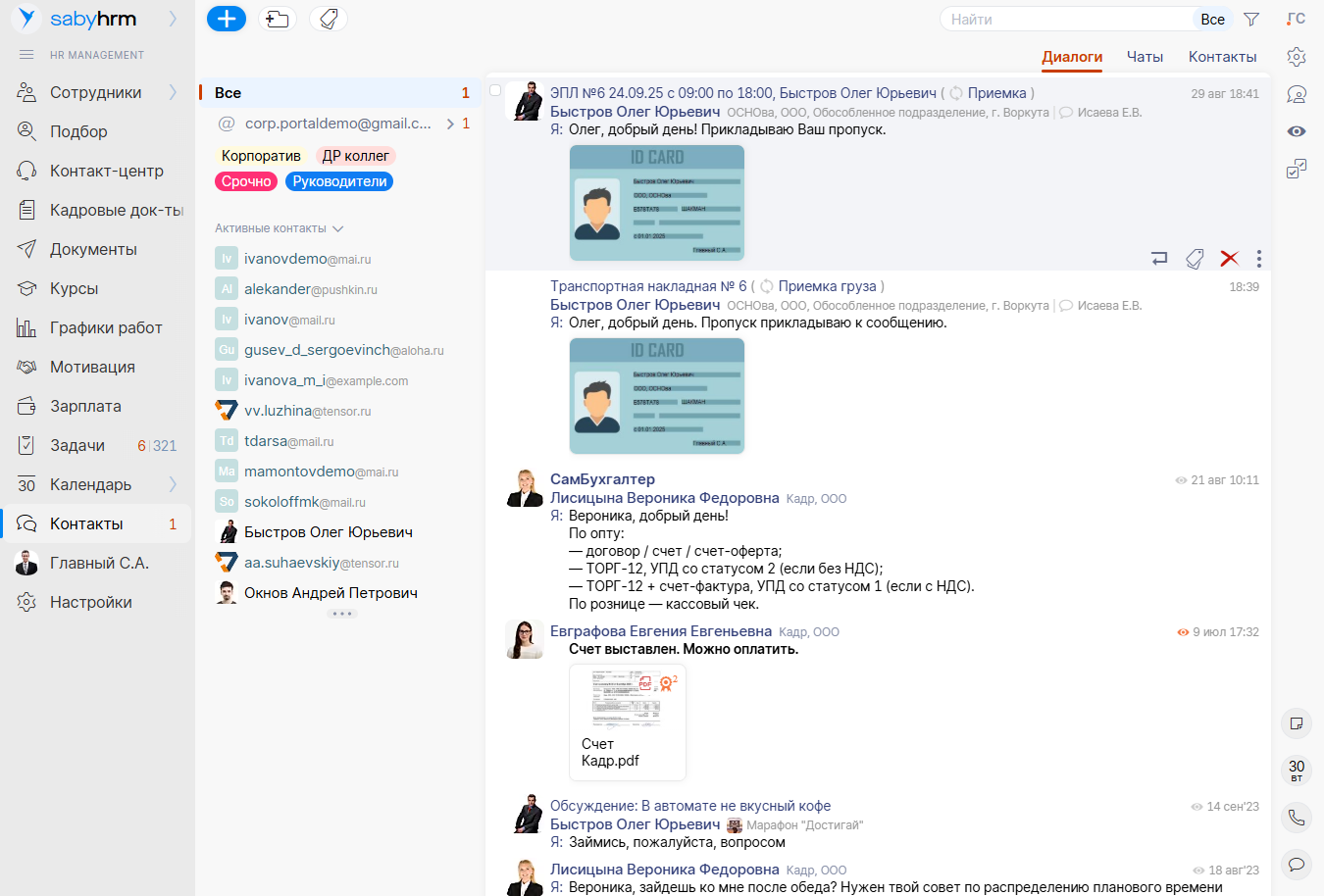Viewport: 1324px width, 896px height.
Task: Open the phone calls icon in right sidebar
Action: click(x=1297, y=817)
